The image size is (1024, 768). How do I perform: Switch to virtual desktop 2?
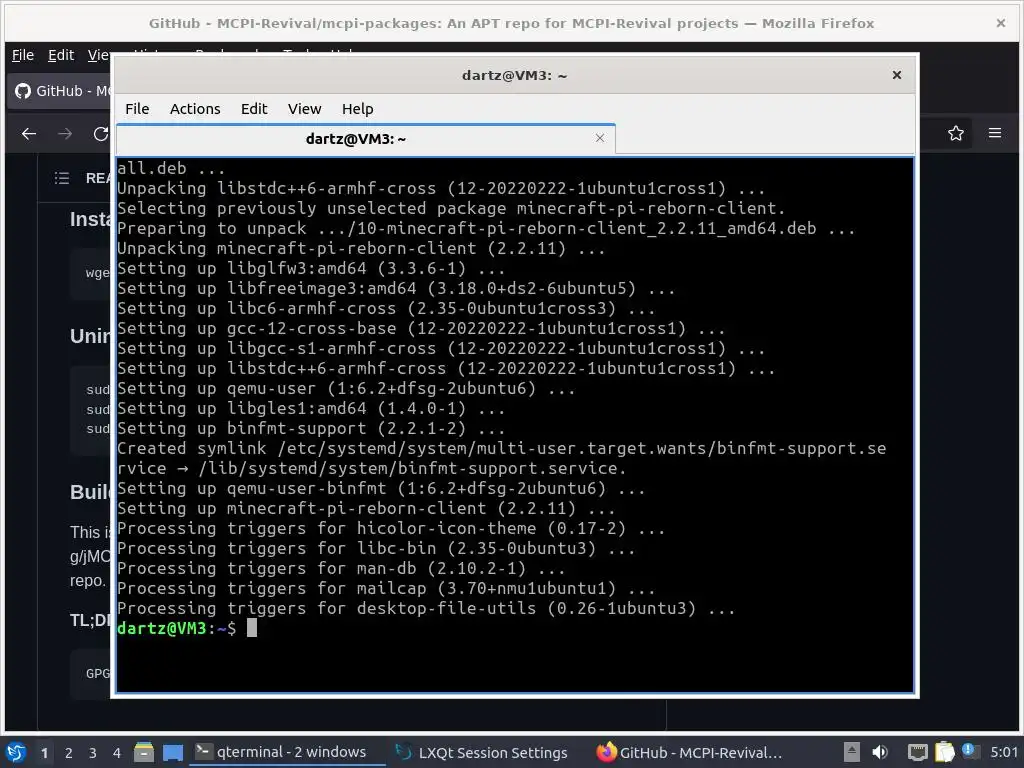[x=69, y=753]
